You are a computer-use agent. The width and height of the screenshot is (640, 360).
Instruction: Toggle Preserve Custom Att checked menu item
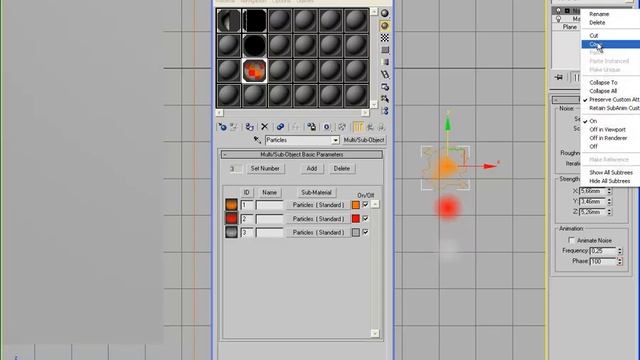pyautogui.click(x=611, y=100)
